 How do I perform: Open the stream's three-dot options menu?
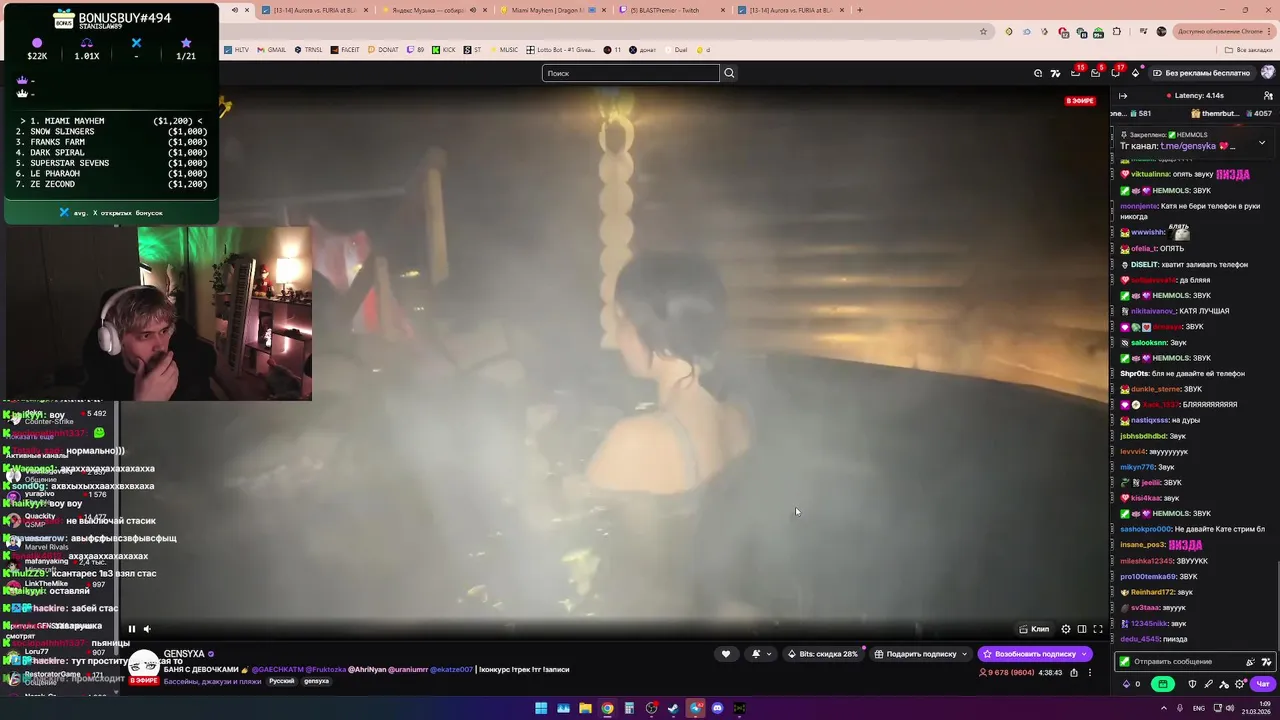coord(1090,673)
